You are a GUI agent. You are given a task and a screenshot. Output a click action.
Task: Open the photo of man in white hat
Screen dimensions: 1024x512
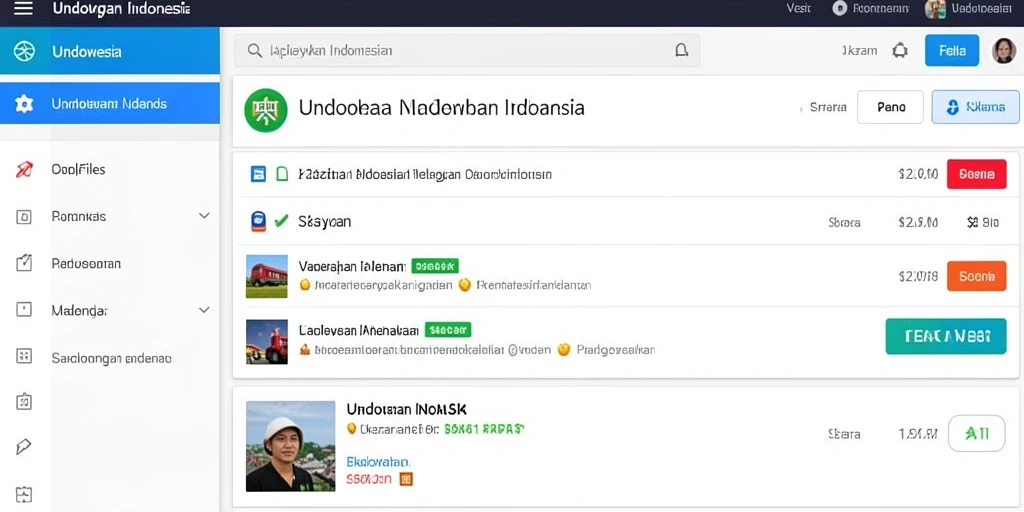[291, 446]
